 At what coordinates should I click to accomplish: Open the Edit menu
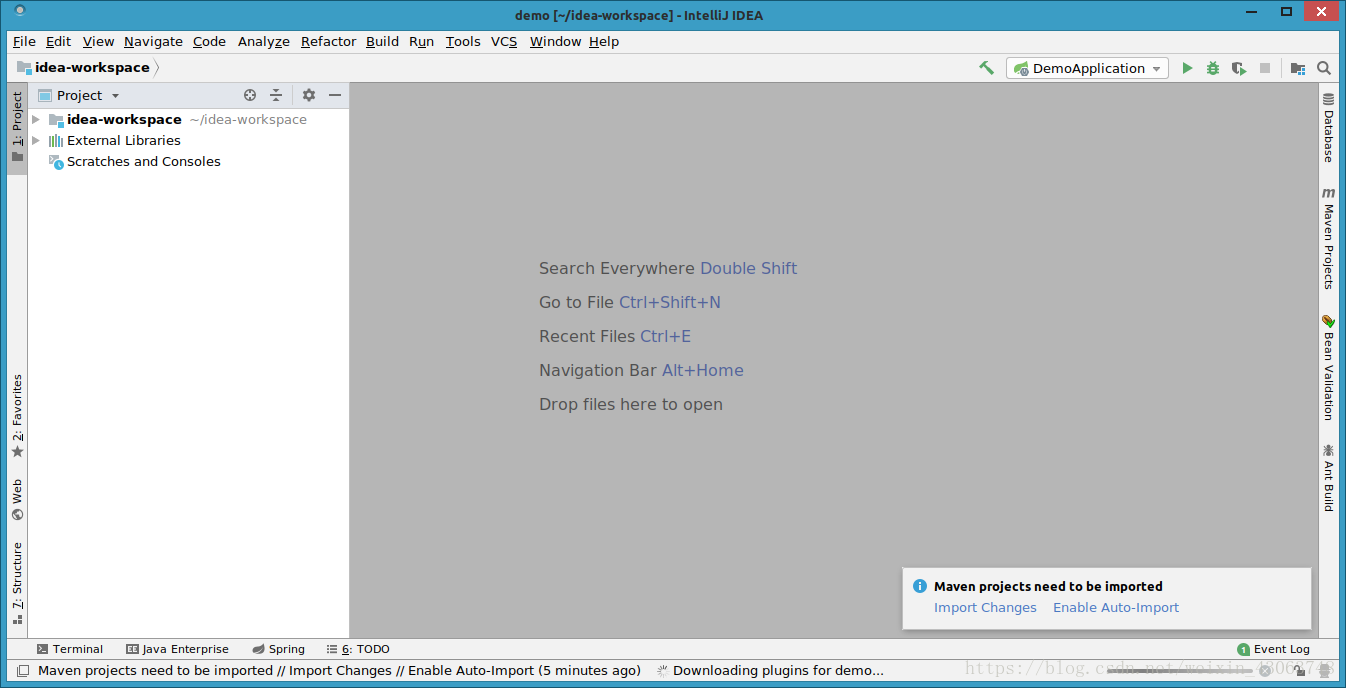(x=59, y=41)
